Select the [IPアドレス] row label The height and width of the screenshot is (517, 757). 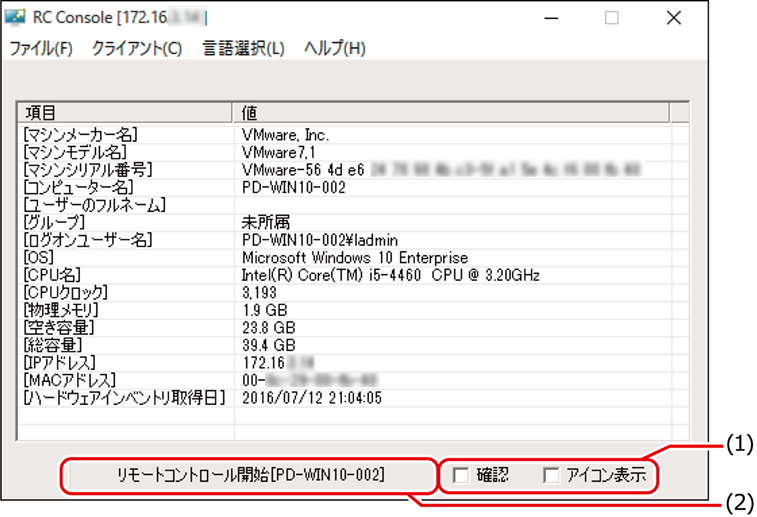[60, 363]
